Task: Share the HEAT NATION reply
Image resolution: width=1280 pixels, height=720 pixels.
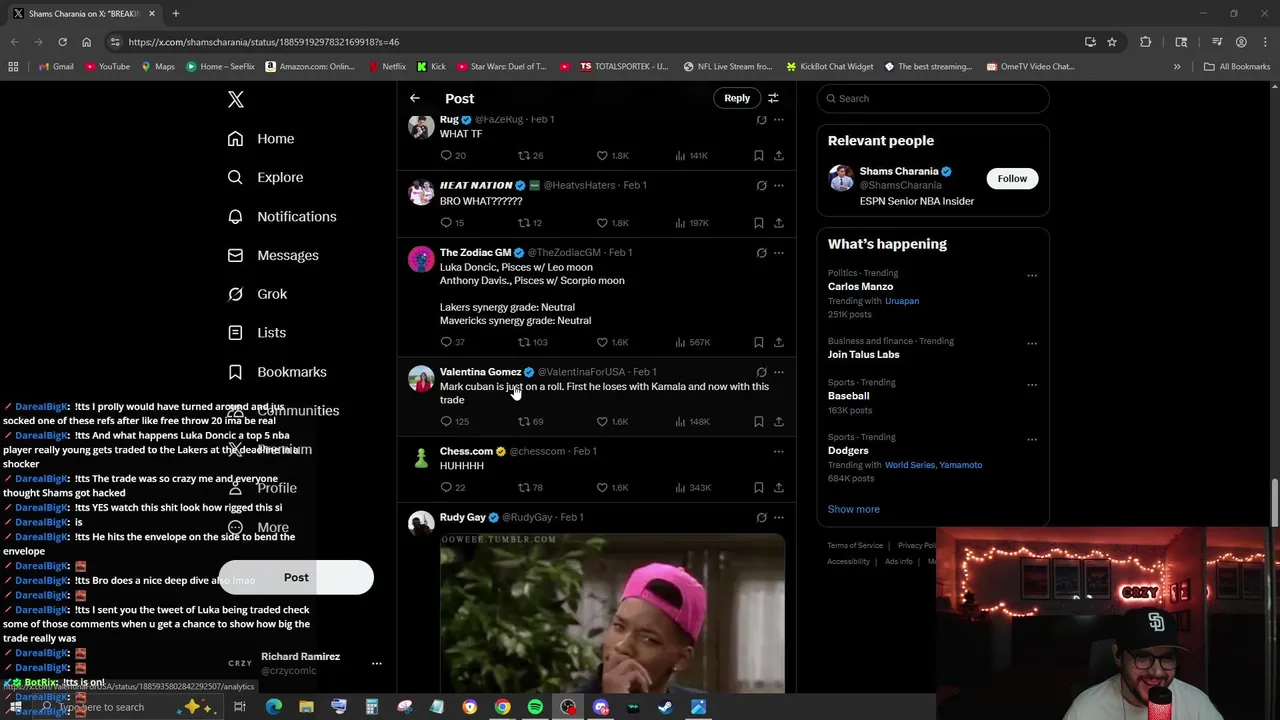Action: point(779,223)
